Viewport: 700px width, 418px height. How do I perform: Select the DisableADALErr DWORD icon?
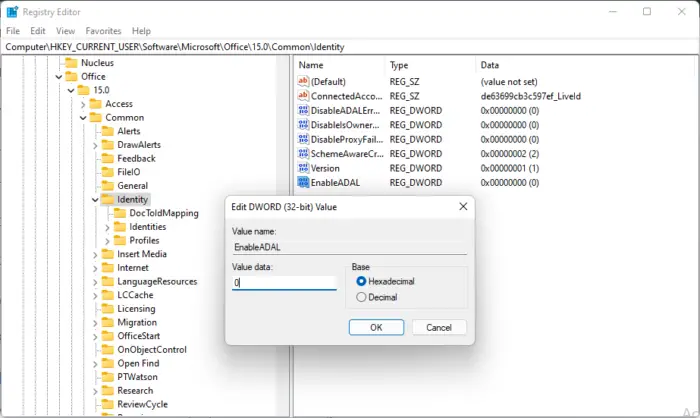(303, 110)
